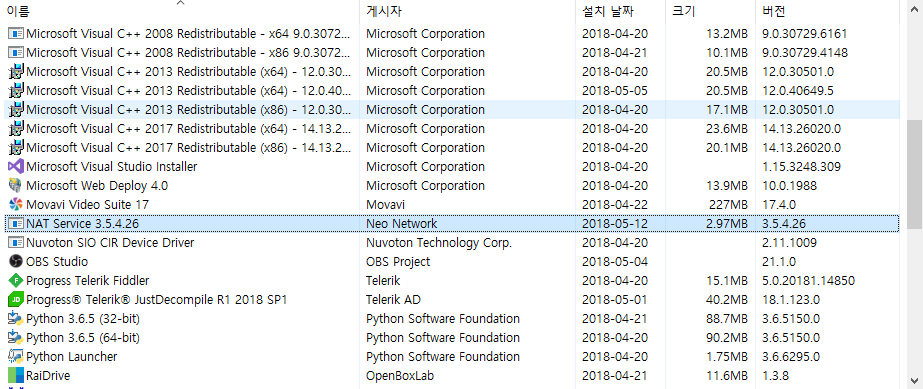Select the Python Launcher name
The image size is (923, 389).
72,356
